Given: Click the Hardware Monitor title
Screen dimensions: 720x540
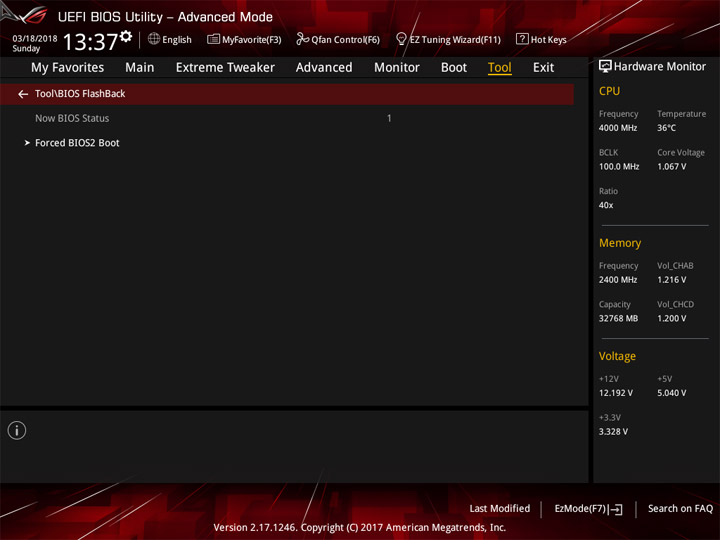Looking at the screenshot, I should [660, 67].
